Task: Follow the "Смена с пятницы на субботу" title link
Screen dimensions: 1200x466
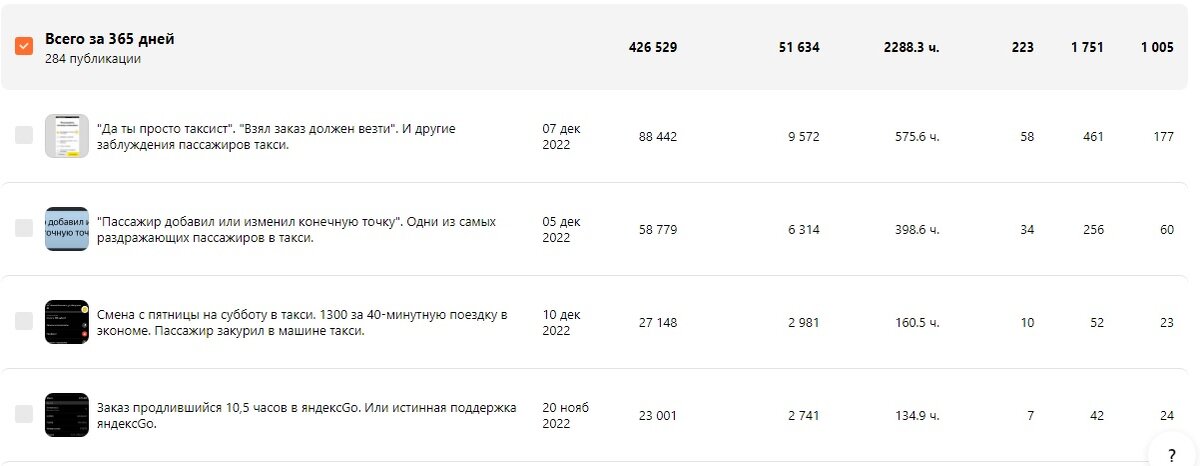Action: (x=302, y=322)
